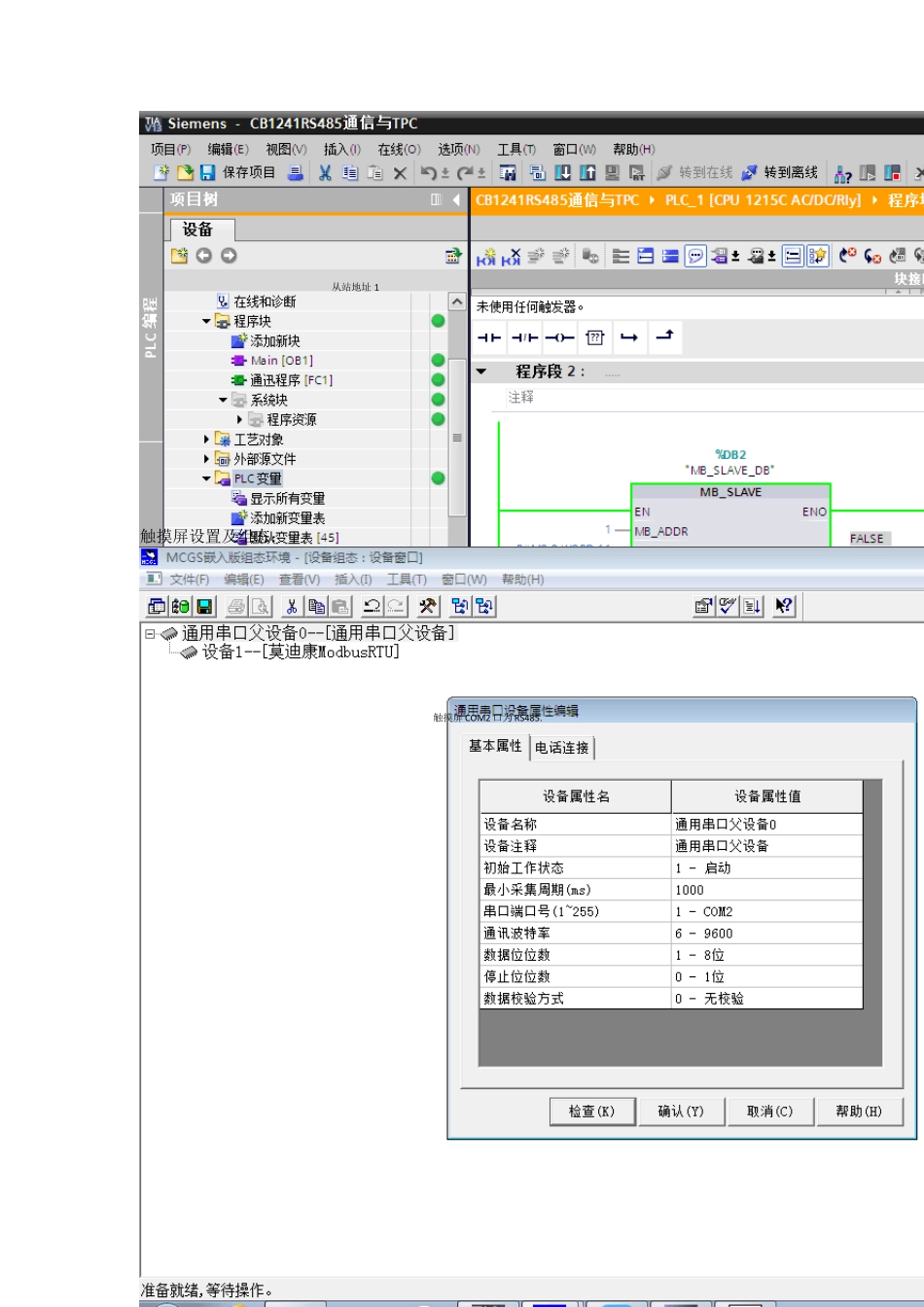The height and width of the screenshot is (1307, 924).
Task: Switch to the 电话连接 tab
Action: click(562, 747)
